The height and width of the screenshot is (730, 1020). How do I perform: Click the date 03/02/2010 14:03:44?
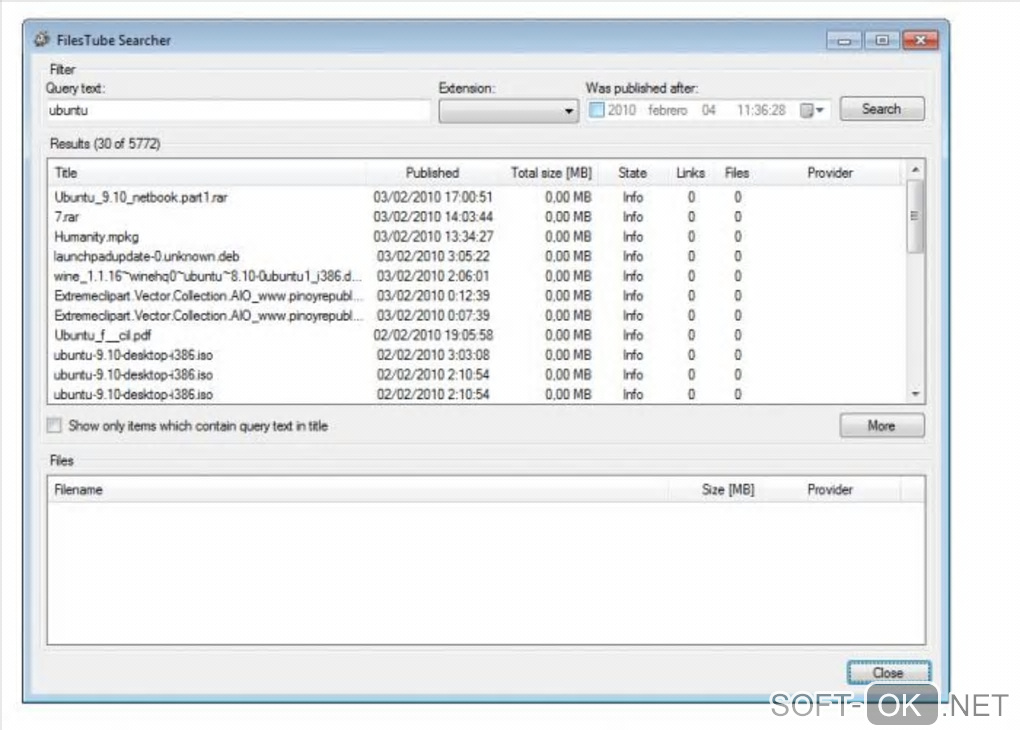pos(433,217)
